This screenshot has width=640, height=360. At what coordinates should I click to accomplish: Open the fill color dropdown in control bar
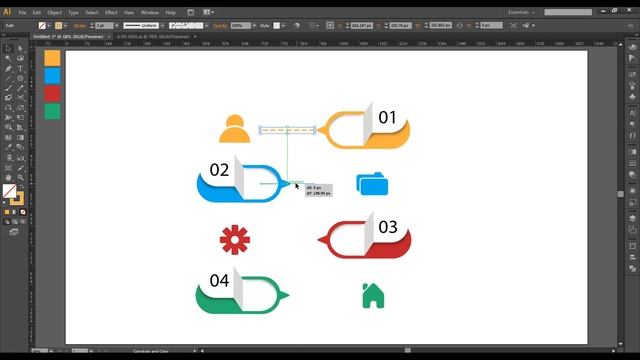(x=49, y=26)
